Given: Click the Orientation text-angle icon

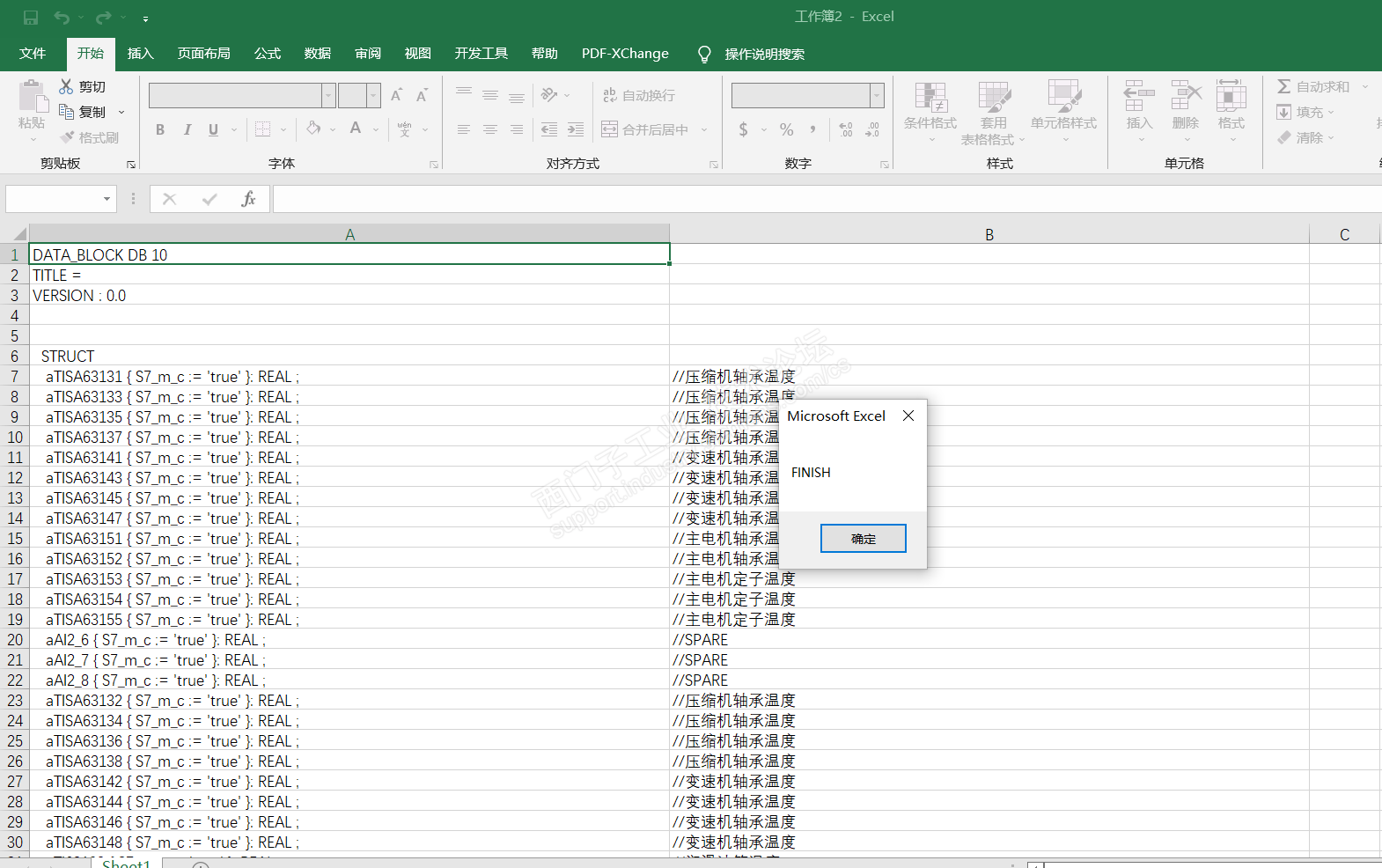Looking at the screenshot, I should pos(549,95).
